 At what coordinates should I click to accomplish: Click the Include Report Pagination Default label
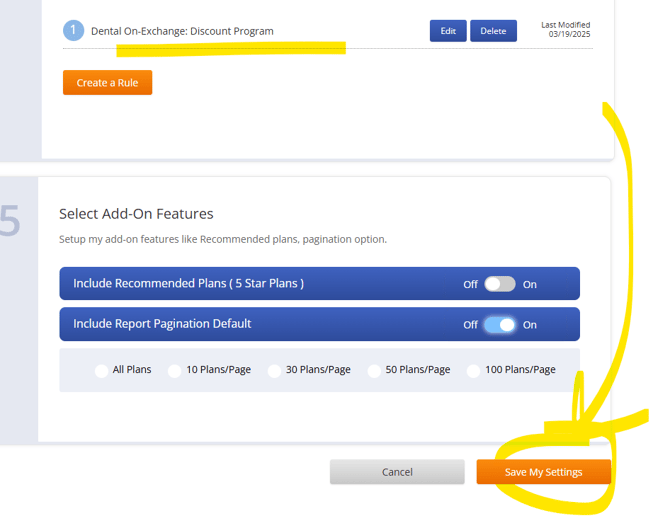[x=162, y=324]
